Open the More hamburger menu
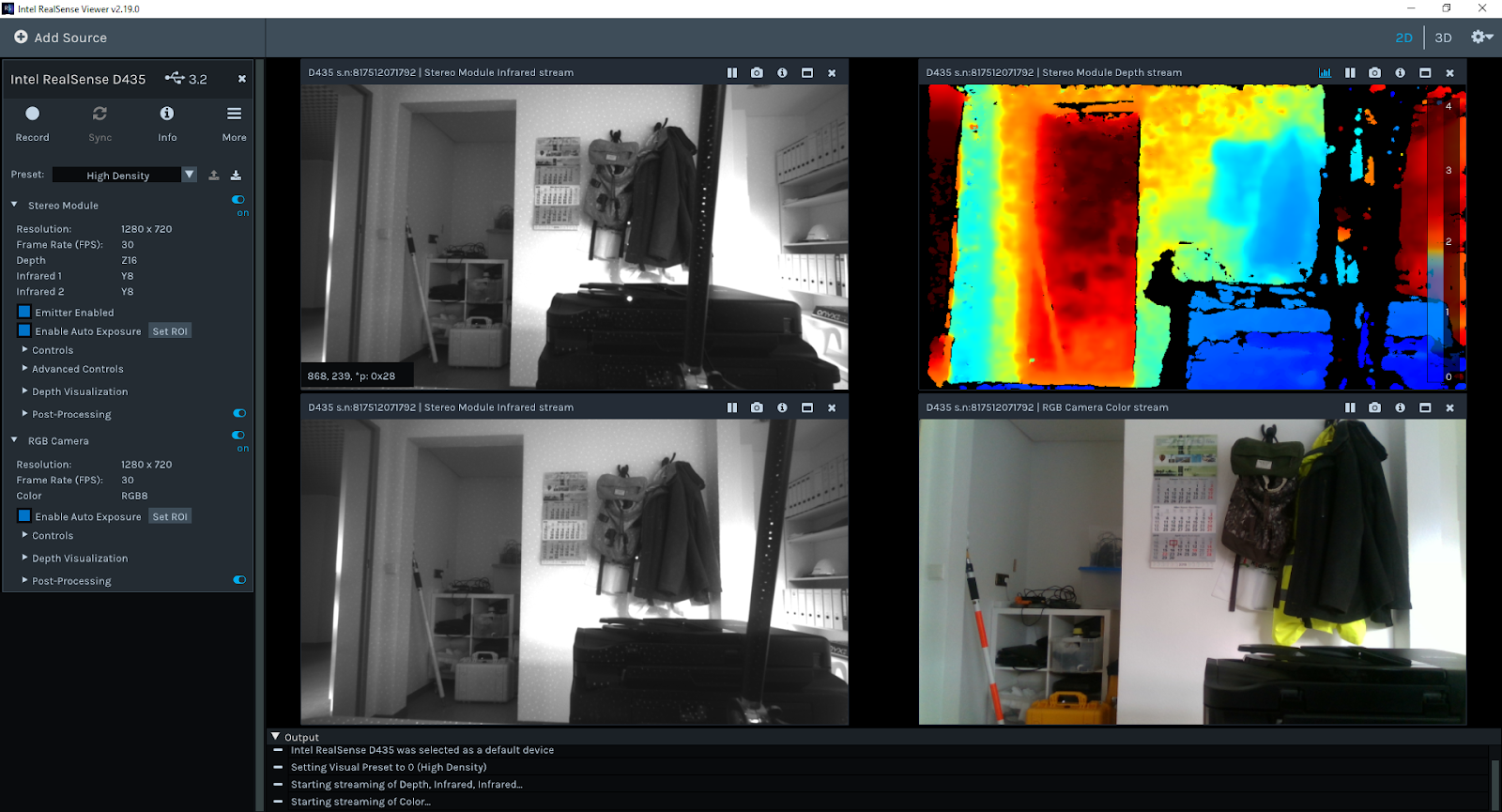Image resolution: width=1502 pixels, height=812 pixels. 234,115
